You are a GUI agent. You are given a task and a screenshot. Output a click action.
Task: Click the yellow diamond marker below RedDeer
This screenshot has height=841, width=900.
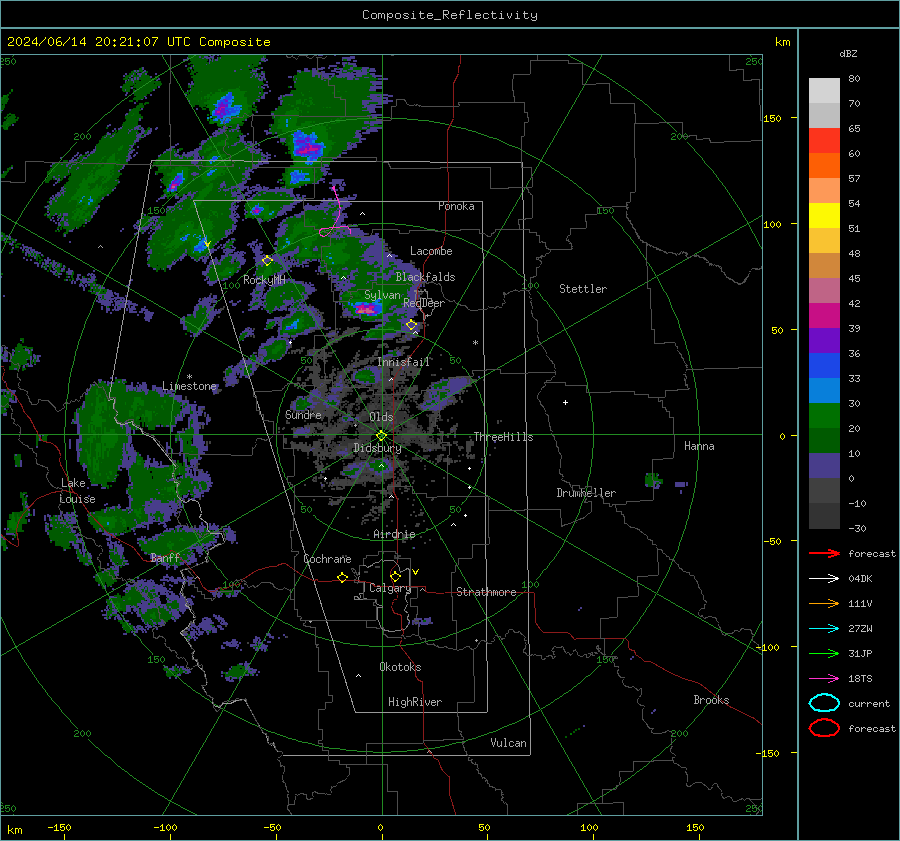click(x=412, y=325)
